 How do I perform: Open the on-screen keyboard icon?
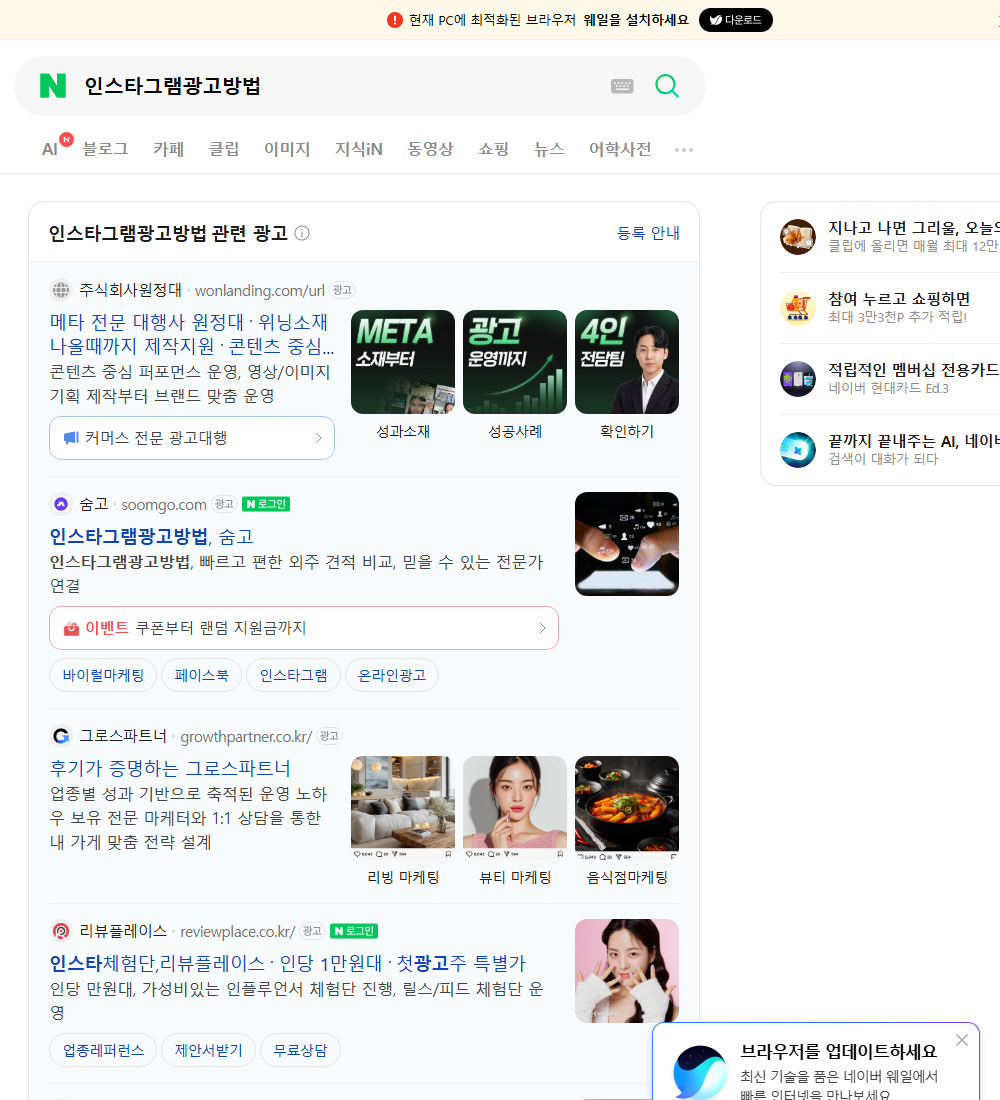pyautogui.click(x=622, y=86)
